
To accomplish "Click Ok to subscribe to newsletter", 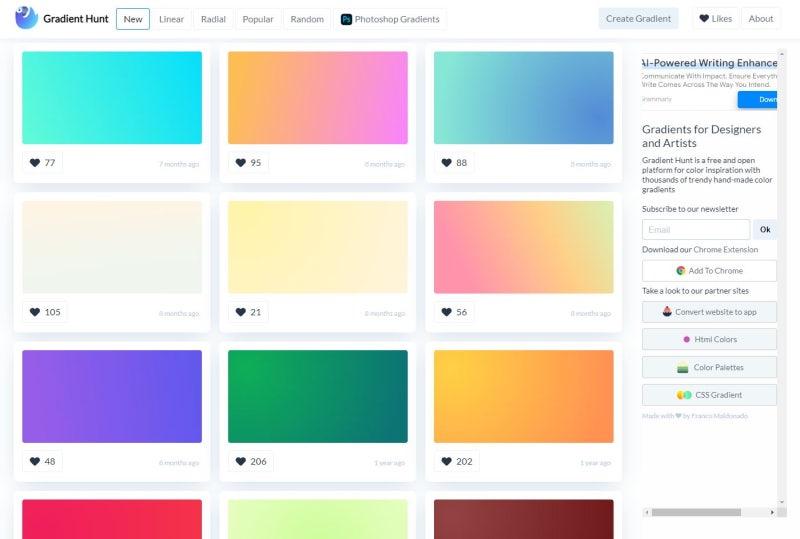I will [765, 230].
